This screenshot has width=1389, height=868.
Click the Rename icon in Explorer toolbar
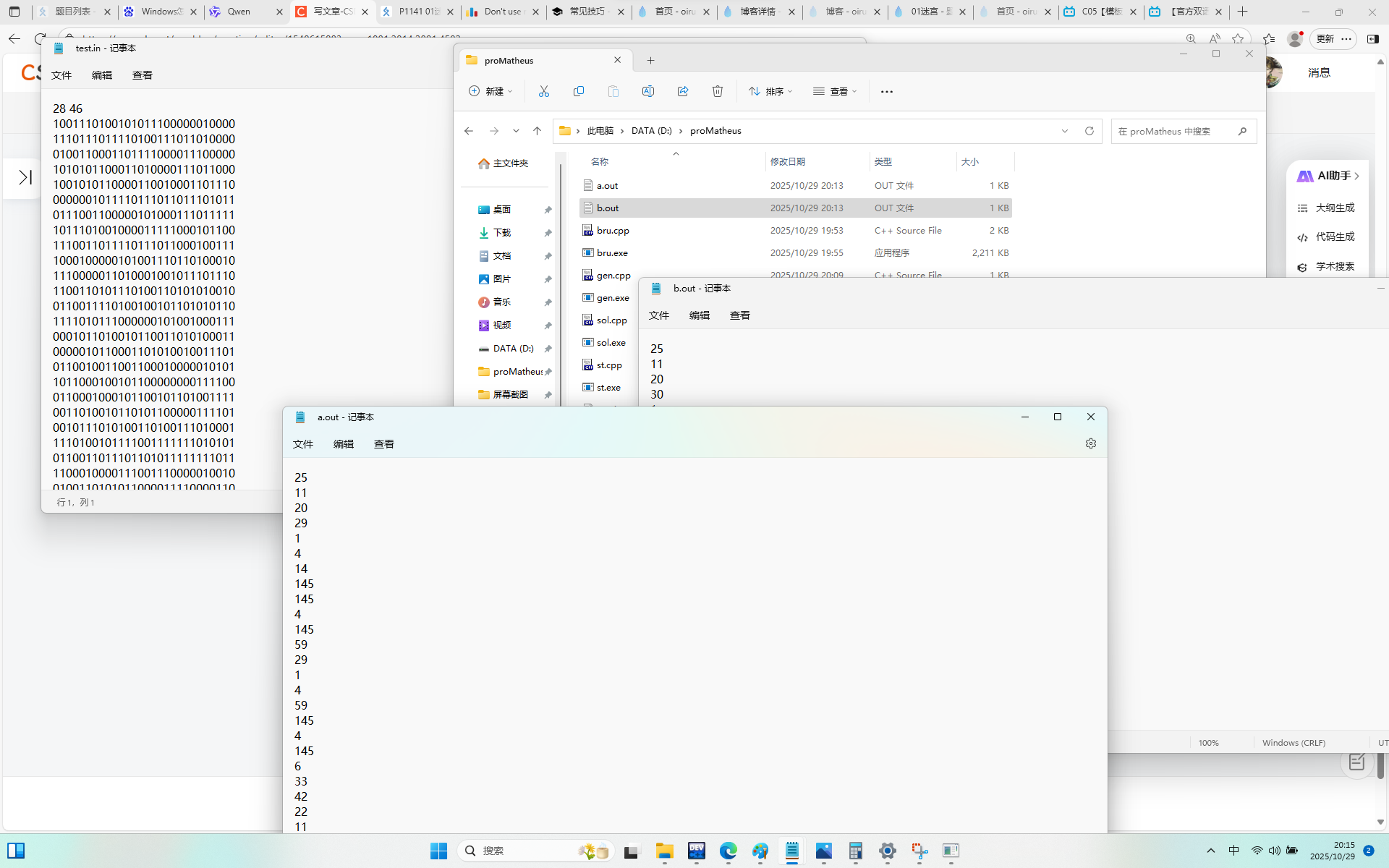[648, 91]
